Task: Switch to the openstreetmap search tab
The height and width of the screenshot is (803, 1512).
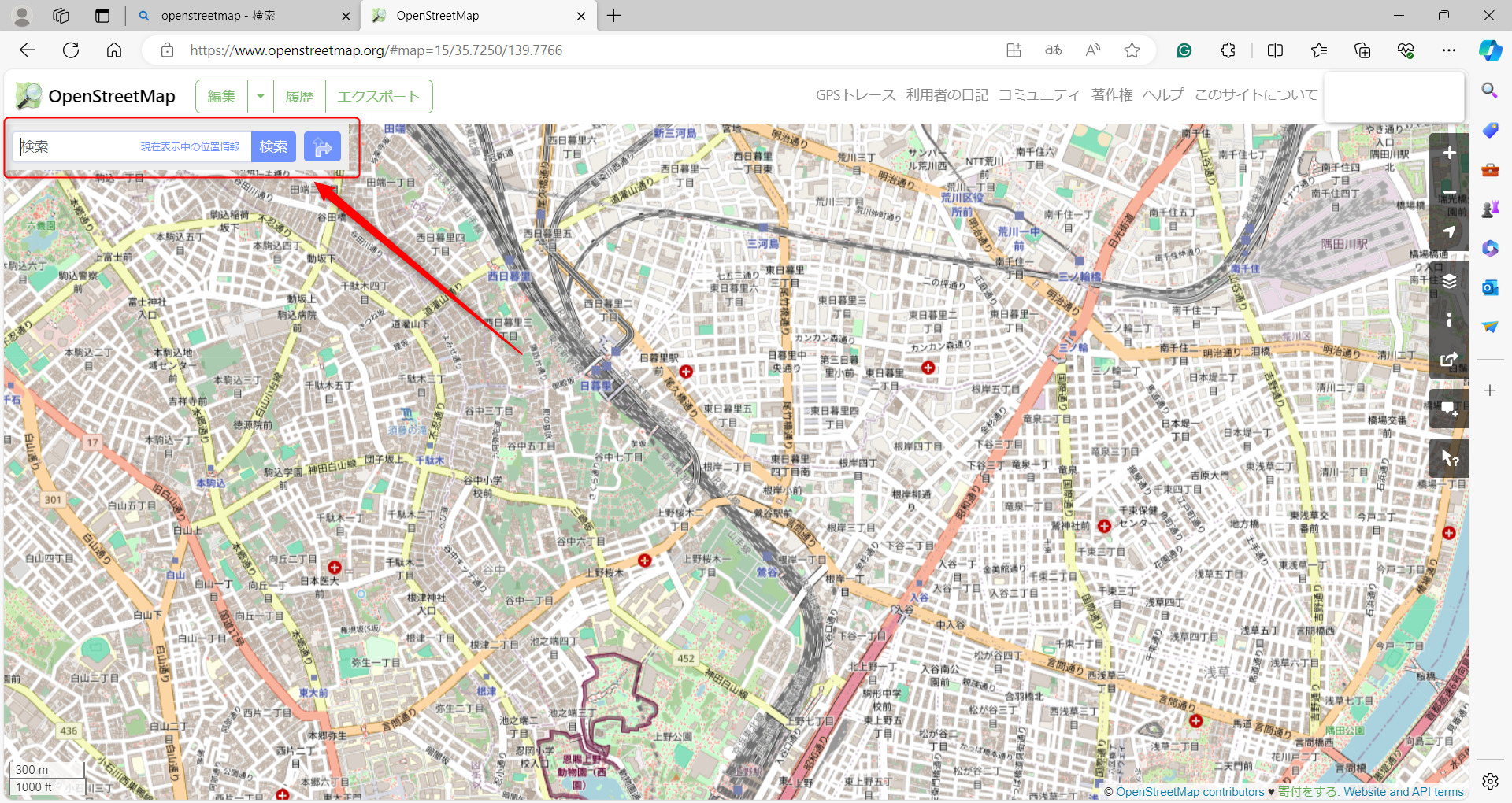Action: pyautogui.click(x=236, y=16)
